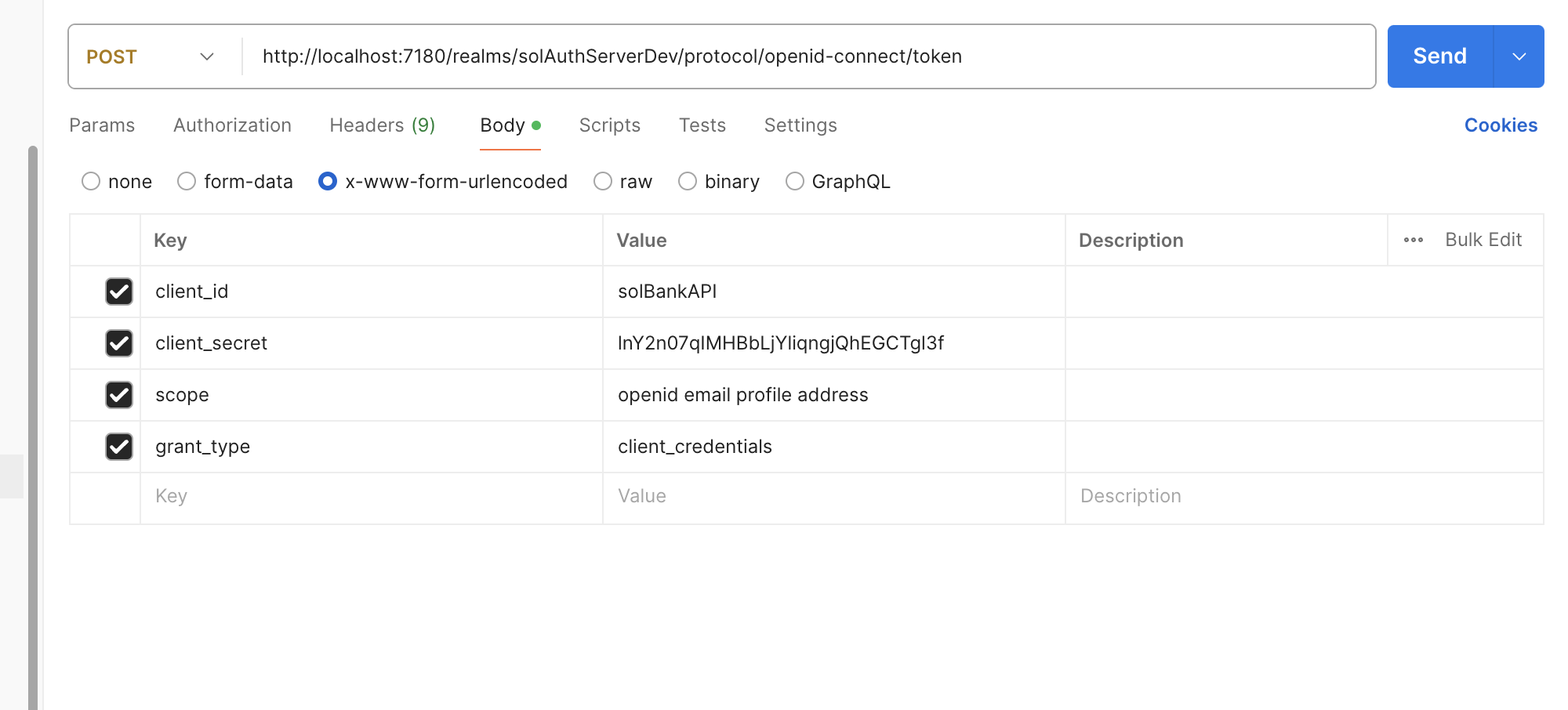Screen dimensions: 1568x710
Task: Uncheck the client_secret parameter checkbox
Action: (119, 343)
